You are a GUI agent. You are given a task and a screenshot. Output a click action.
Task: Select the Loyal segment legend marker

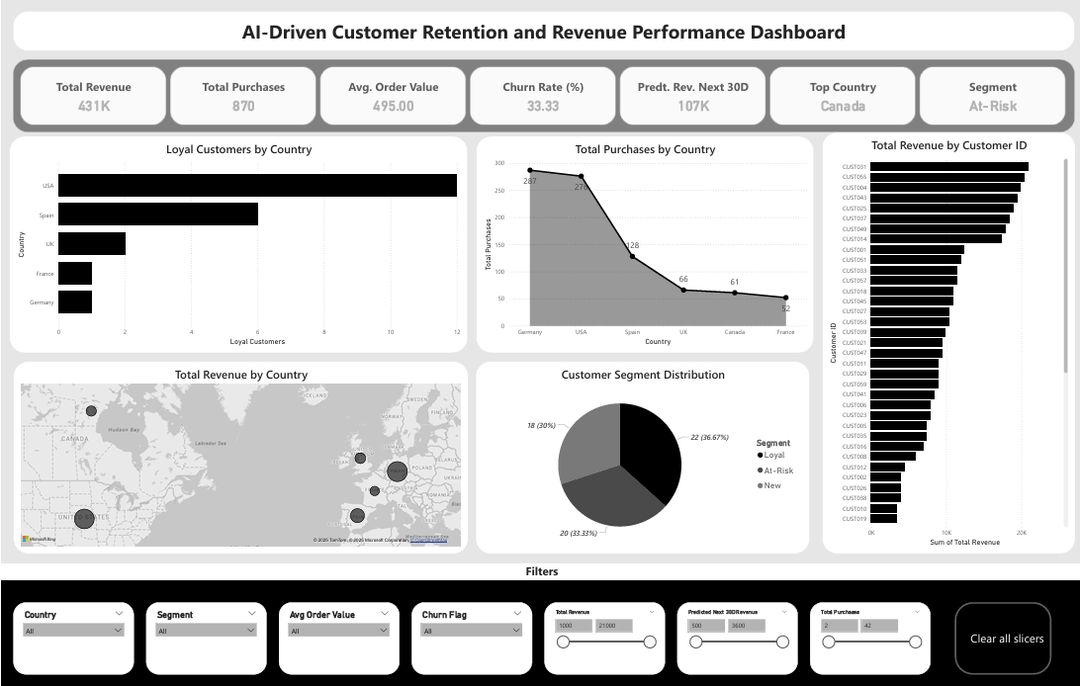coord(760,455)
